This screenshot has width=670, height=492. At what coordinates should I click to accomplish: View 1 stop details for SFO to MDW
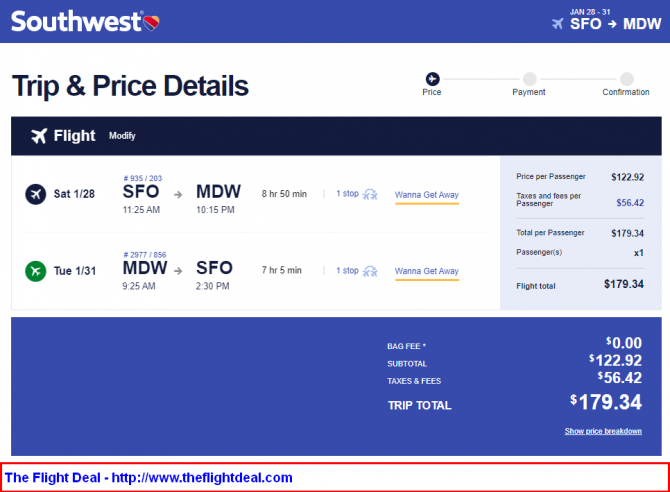(x=347, y=194)
